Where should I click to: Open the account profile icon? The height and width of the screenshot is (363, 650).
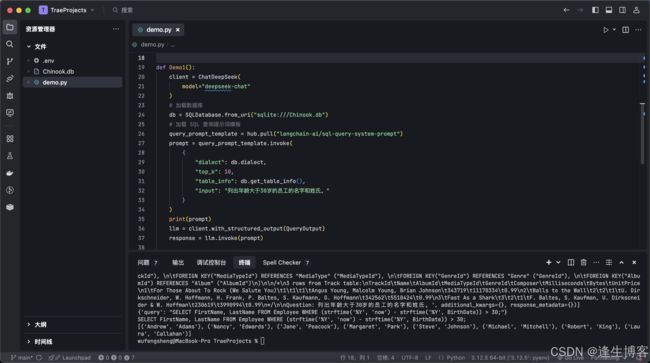[636, 10]
